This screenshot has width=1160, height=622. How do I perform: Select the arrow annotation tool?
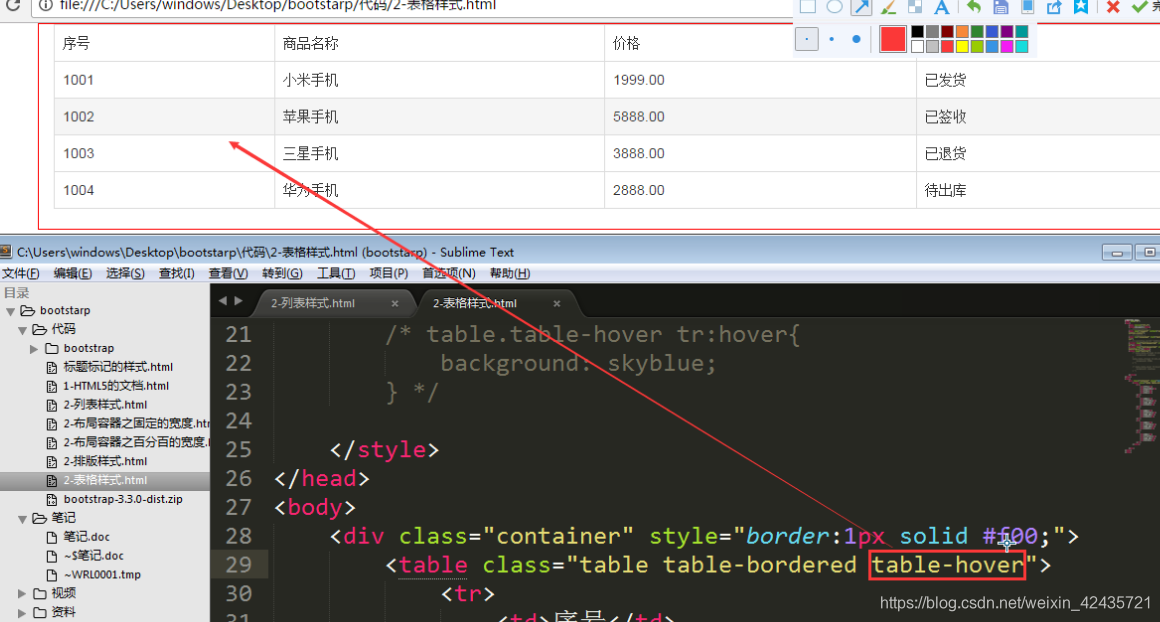[x=861, y=7]
